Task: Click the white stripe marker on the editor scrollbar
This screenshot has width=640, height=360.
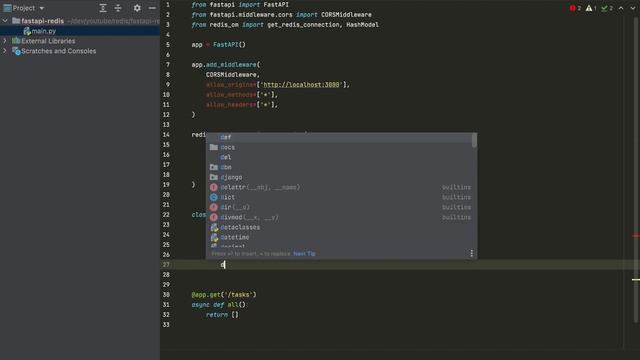Action: coord(636,280)
